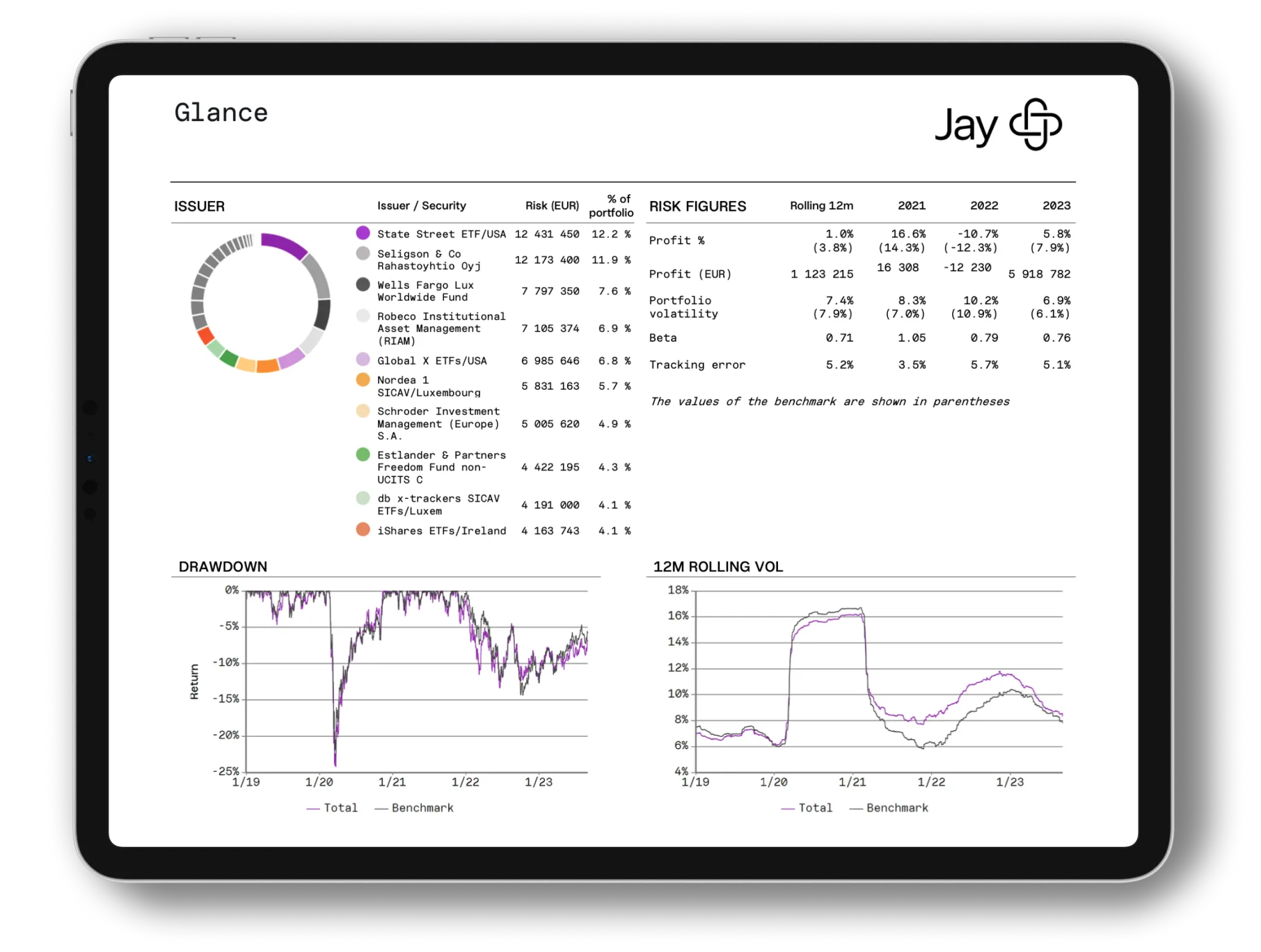The width and height of the screenshot is (1261, 952).
Task: Click the Profit (EUR) value 1 123 215
Action: point(821,274)
